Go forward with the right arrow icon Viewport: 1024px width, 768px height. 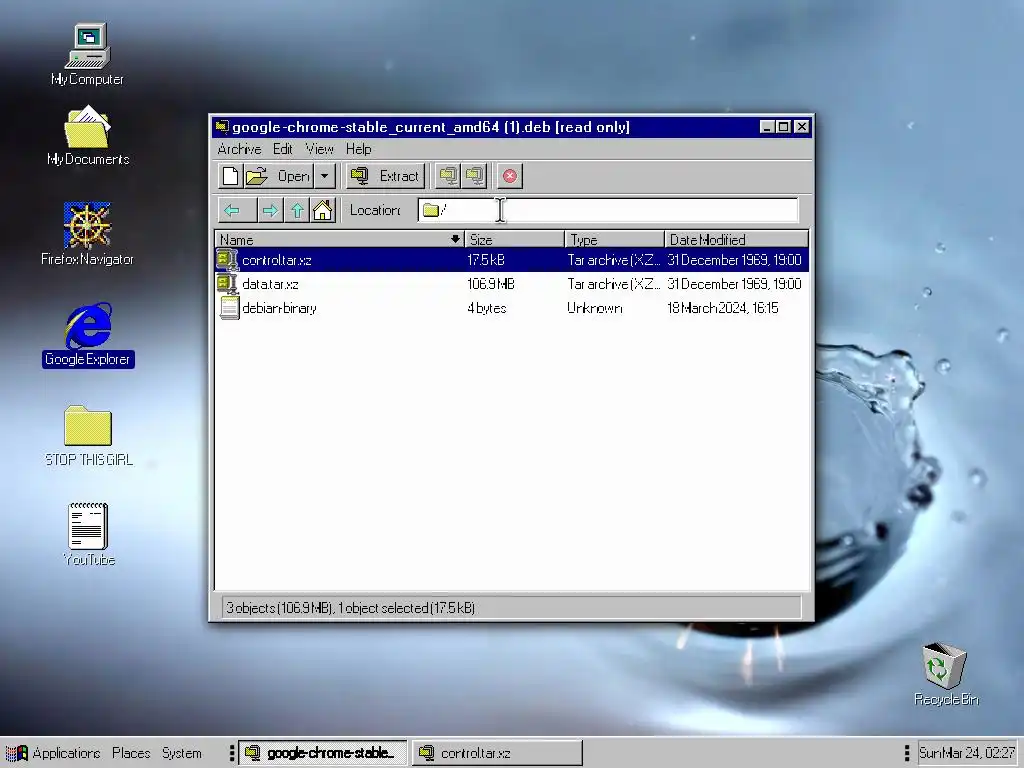(270, 210)
